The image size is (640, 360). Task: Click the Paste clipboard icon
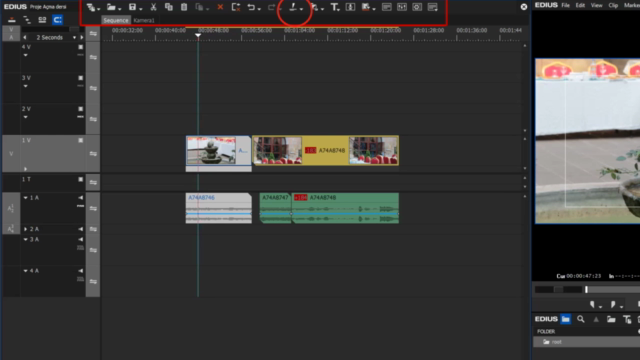tap(184, 7)
